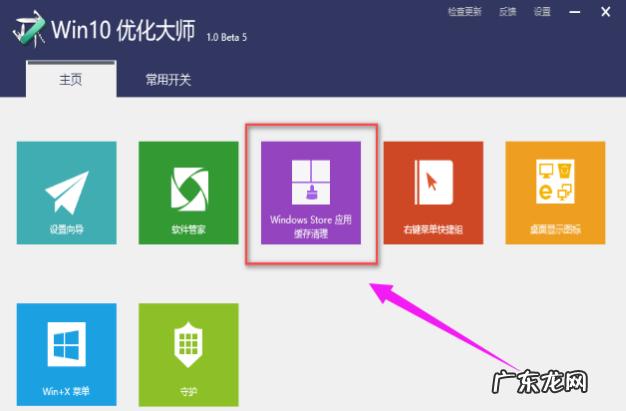Open the 桌面显示图标 yellow tile
Viewport: 626px width, 411px height.
coord(555,193)
